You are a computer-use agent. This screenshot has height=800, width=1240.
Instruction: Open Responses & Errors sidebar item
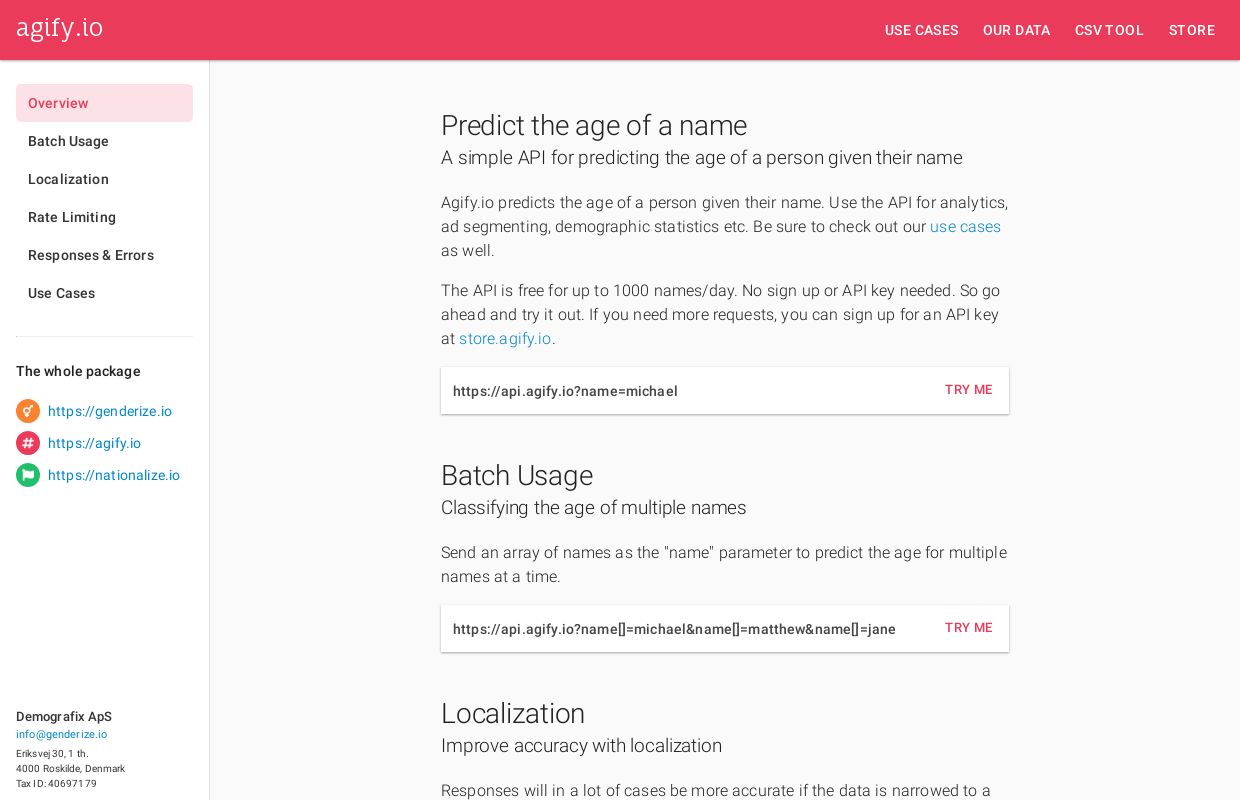pyautogui.click(x=104, y=255)
